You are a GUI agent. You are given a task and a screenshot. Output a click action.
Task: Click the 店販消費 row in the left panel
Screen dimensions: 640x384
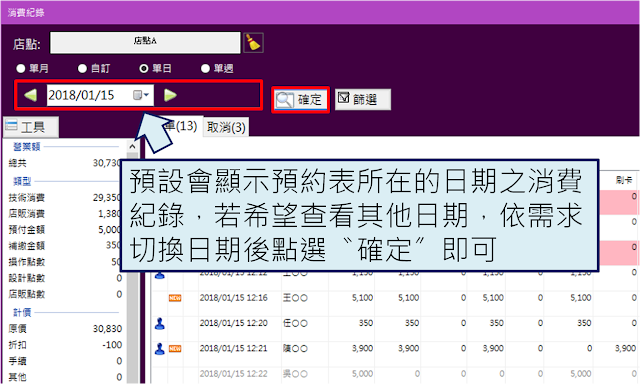pos(65,214)
